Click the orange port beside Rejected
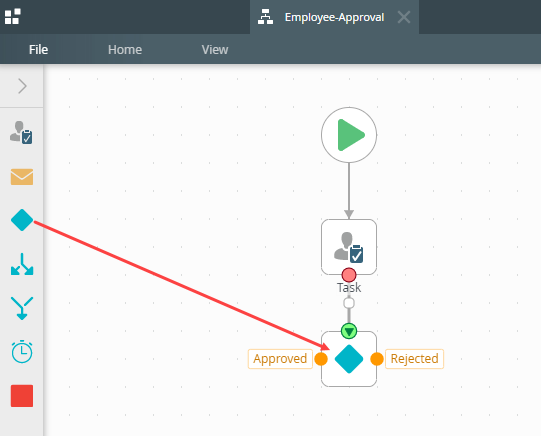Viewport: 541px width, 436px height. click(x=377, y=359)
